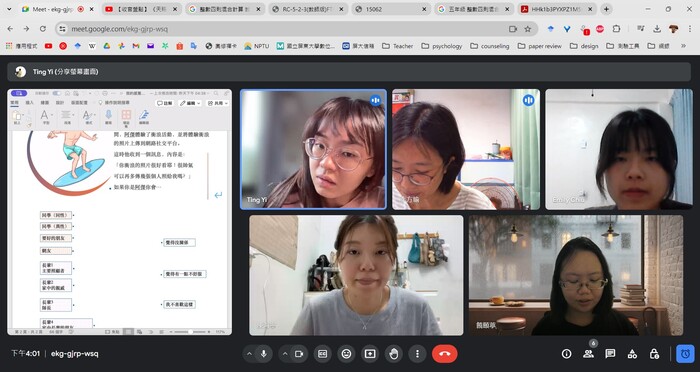Open the design bookmarks folder
700x372 pixels.
pos(584,46)
